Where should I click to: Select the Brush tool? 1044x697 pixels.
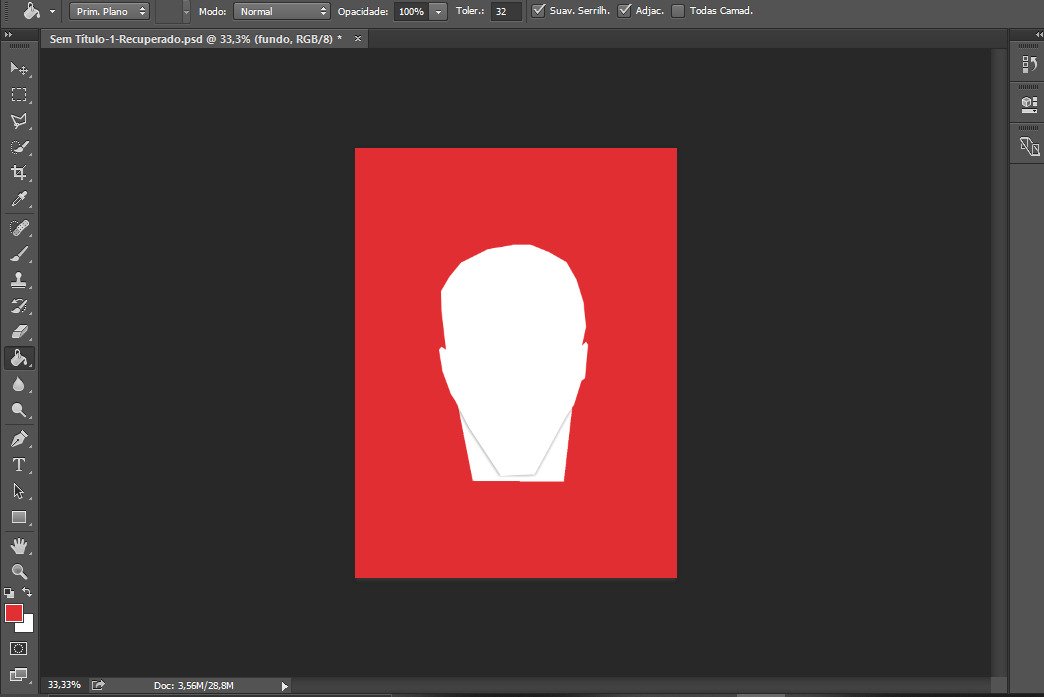[x=19, y=254]
